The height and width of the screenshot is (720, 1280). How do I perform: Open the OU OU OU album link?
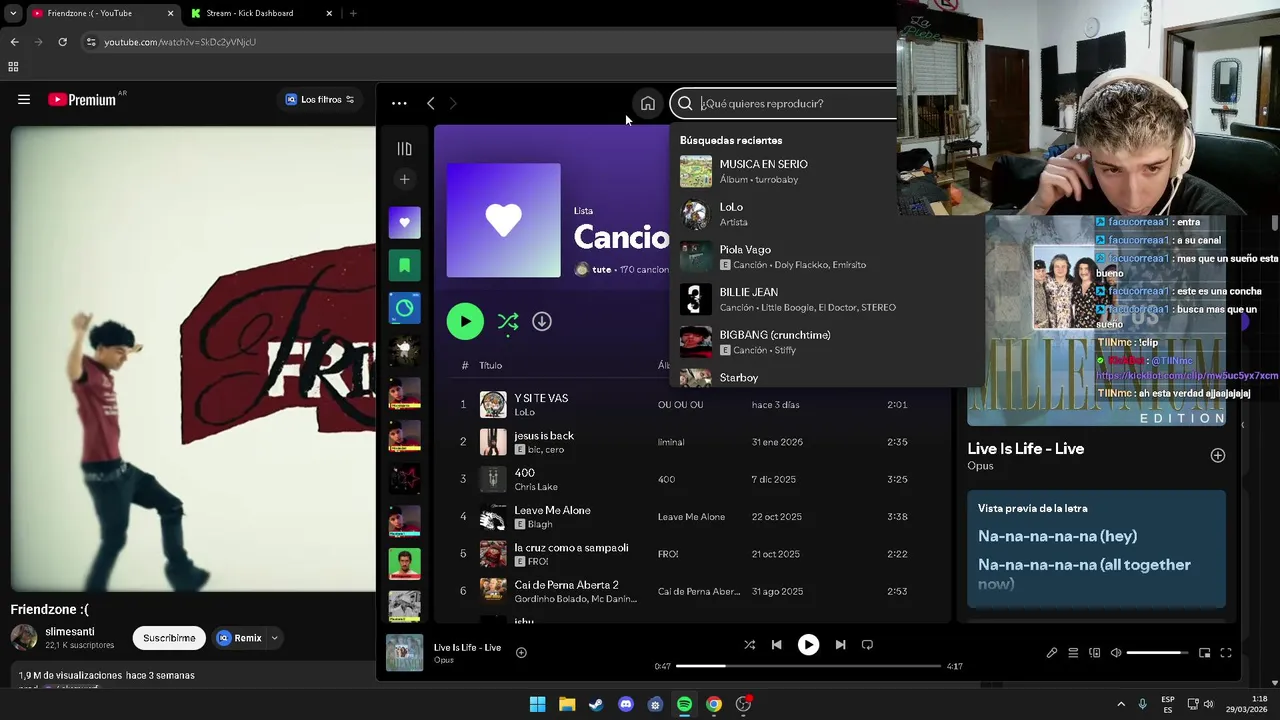(680, 405)
